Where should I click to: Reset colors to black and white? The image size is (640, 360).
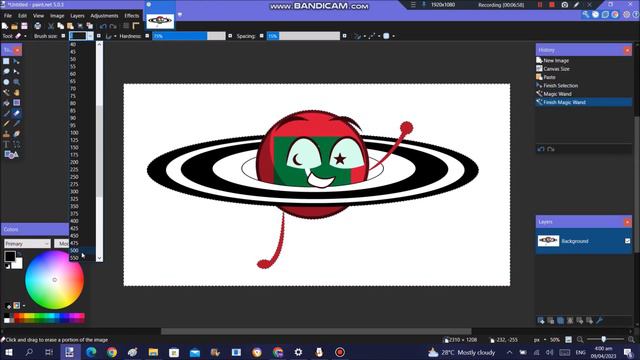click(7, 267)
